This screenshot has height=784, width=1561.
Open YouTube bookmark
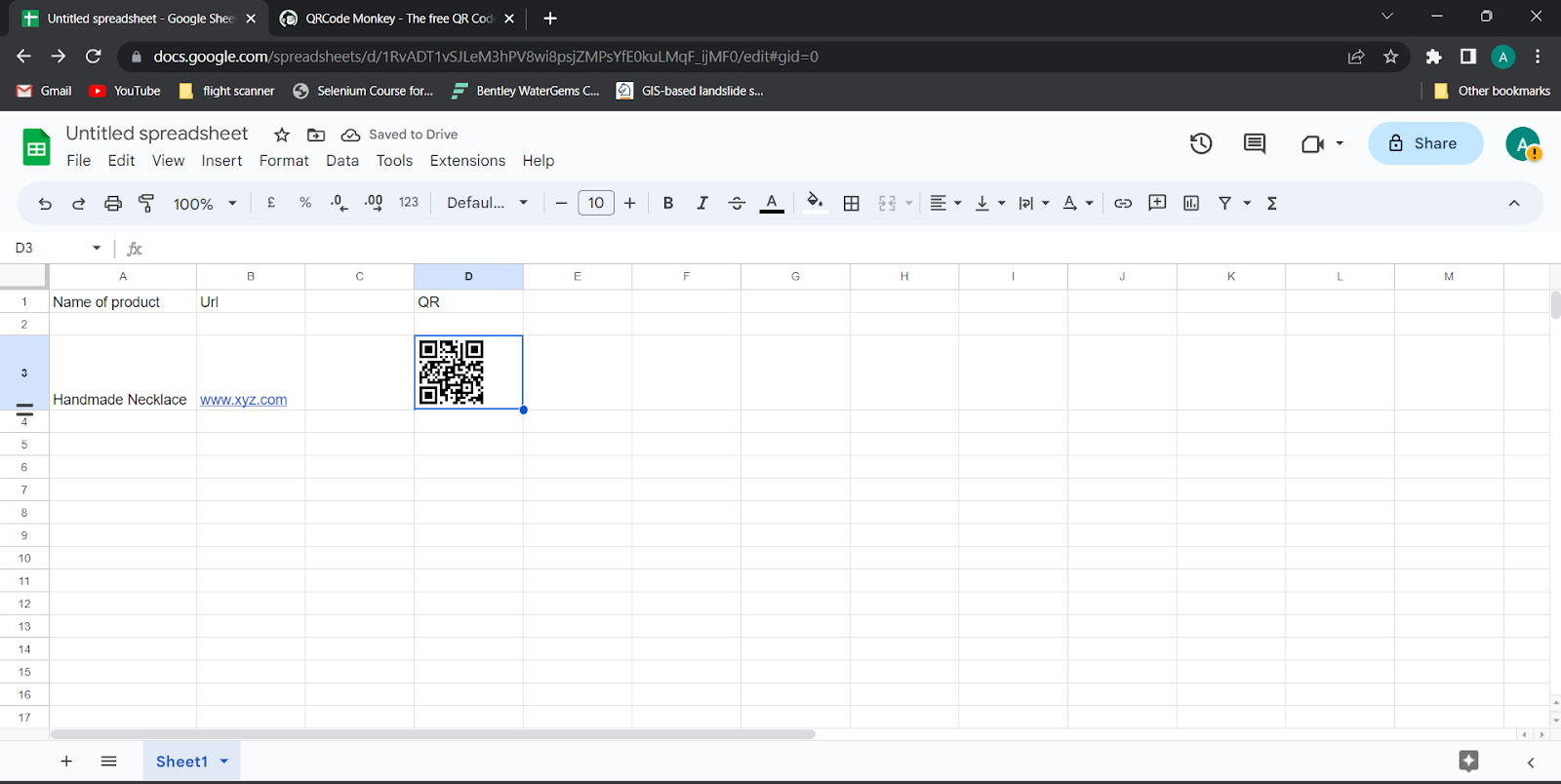click(125, 91)
